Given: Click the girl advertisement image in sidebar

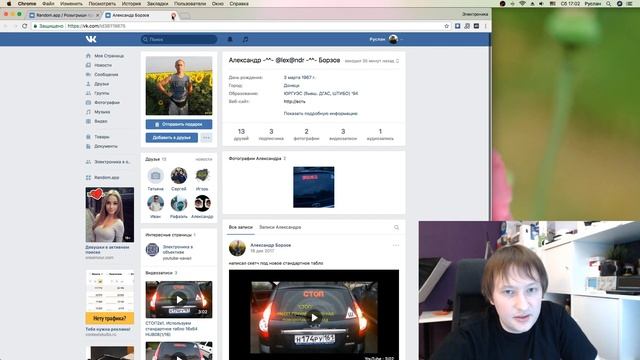Looking at the screenshot, I should pyautogui.click(x=109, y=215).
